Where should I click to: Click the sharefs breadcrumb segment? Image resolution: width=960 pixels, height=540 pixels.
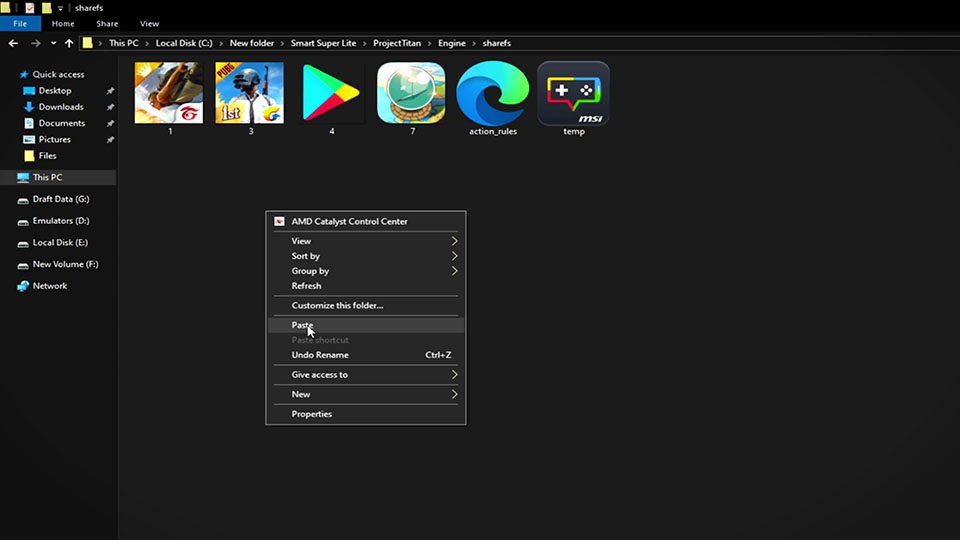point(497,43)
